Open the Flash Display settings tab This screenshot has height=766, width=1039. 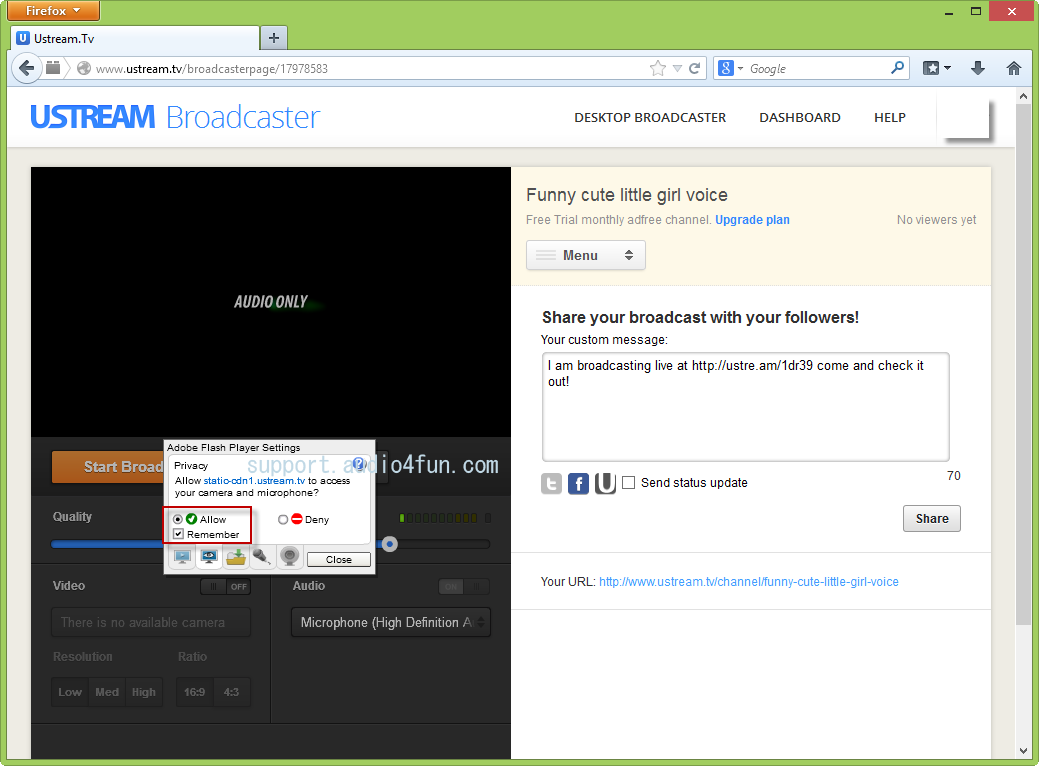pyautogui.click(x=182, y=557)
